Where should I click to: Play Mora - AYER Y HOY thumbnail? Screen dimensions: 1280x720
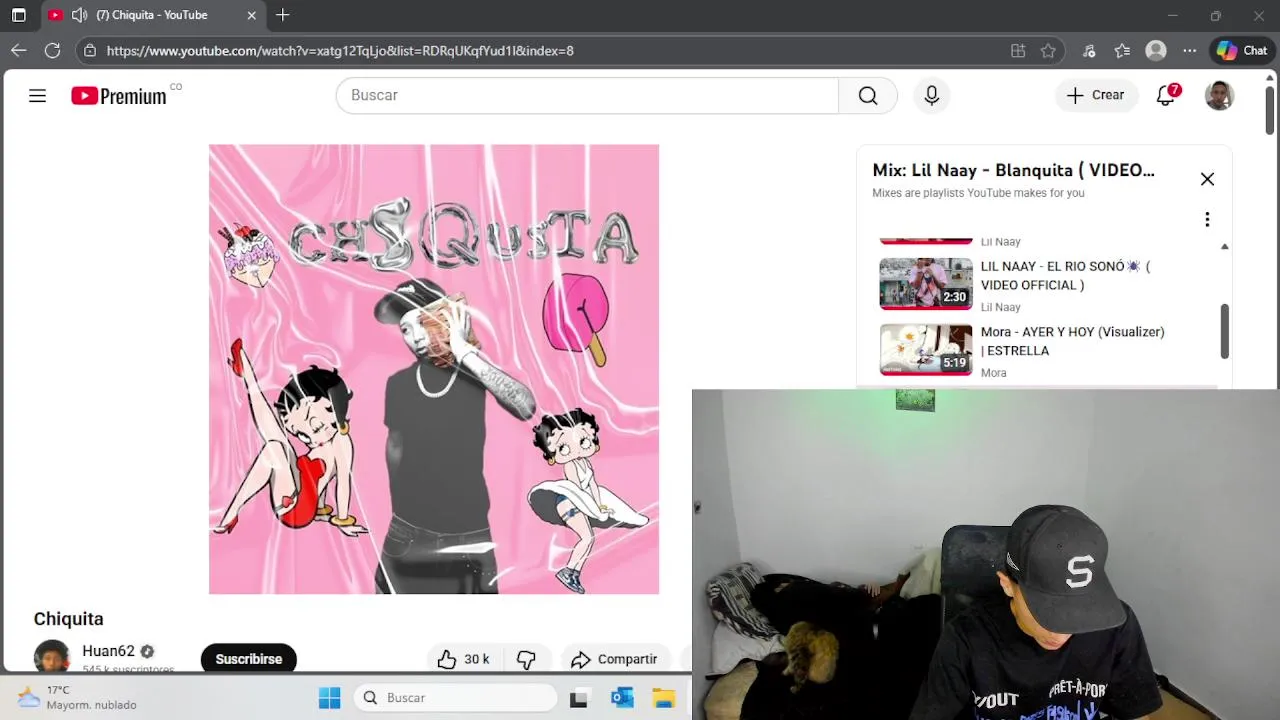[x=926, y=350]
